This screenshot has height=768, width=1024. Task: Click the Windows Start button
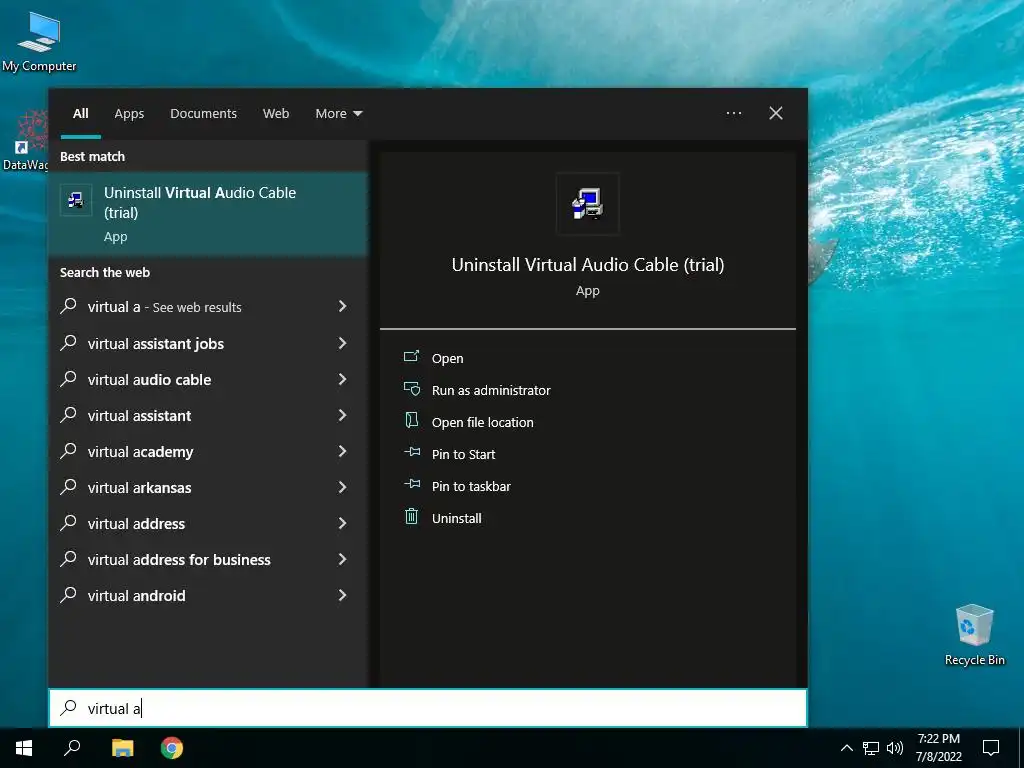point(24,748)
